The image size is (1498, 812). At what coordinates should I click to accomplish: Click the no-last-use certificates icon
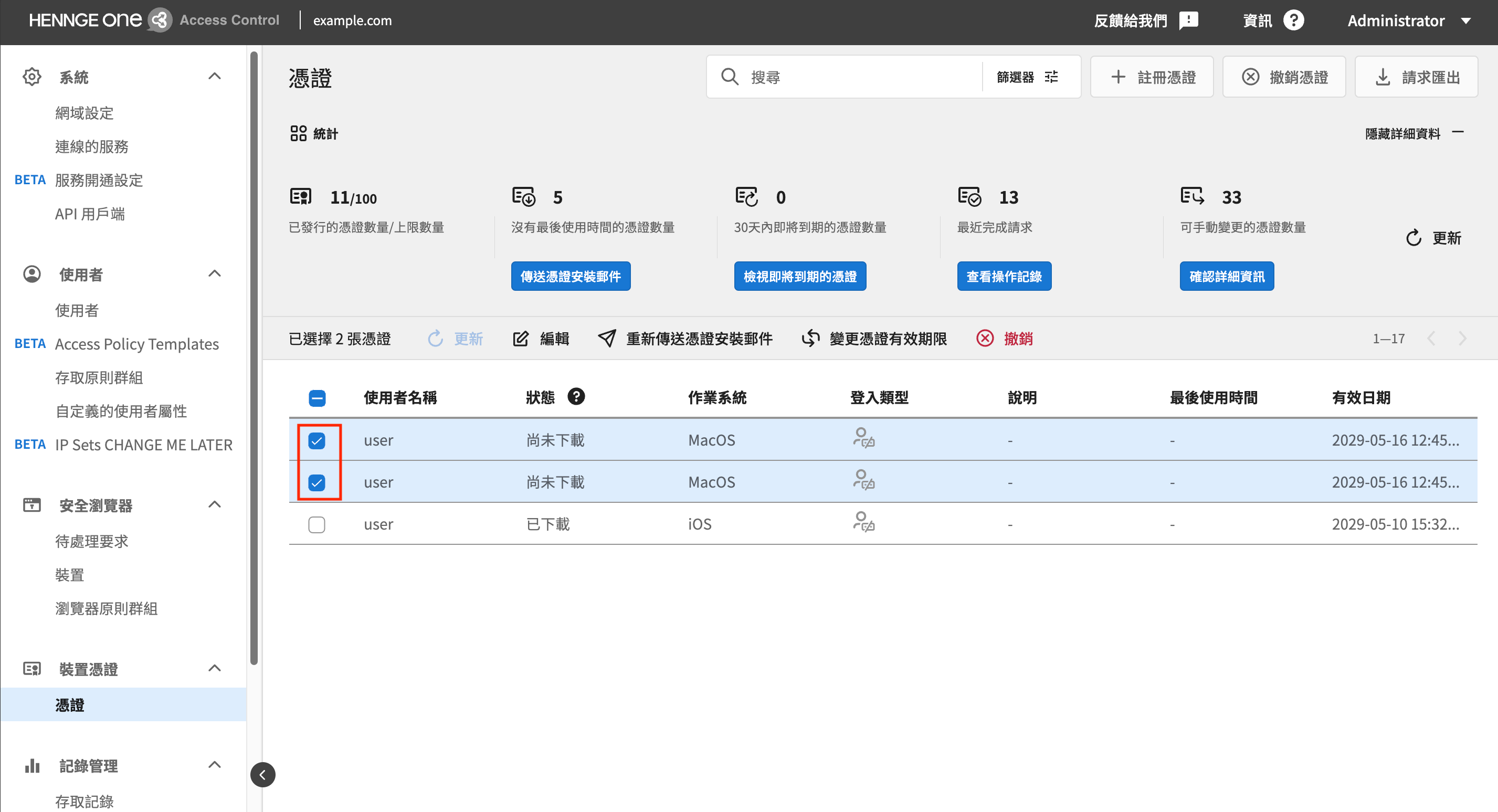pos(524,197)
